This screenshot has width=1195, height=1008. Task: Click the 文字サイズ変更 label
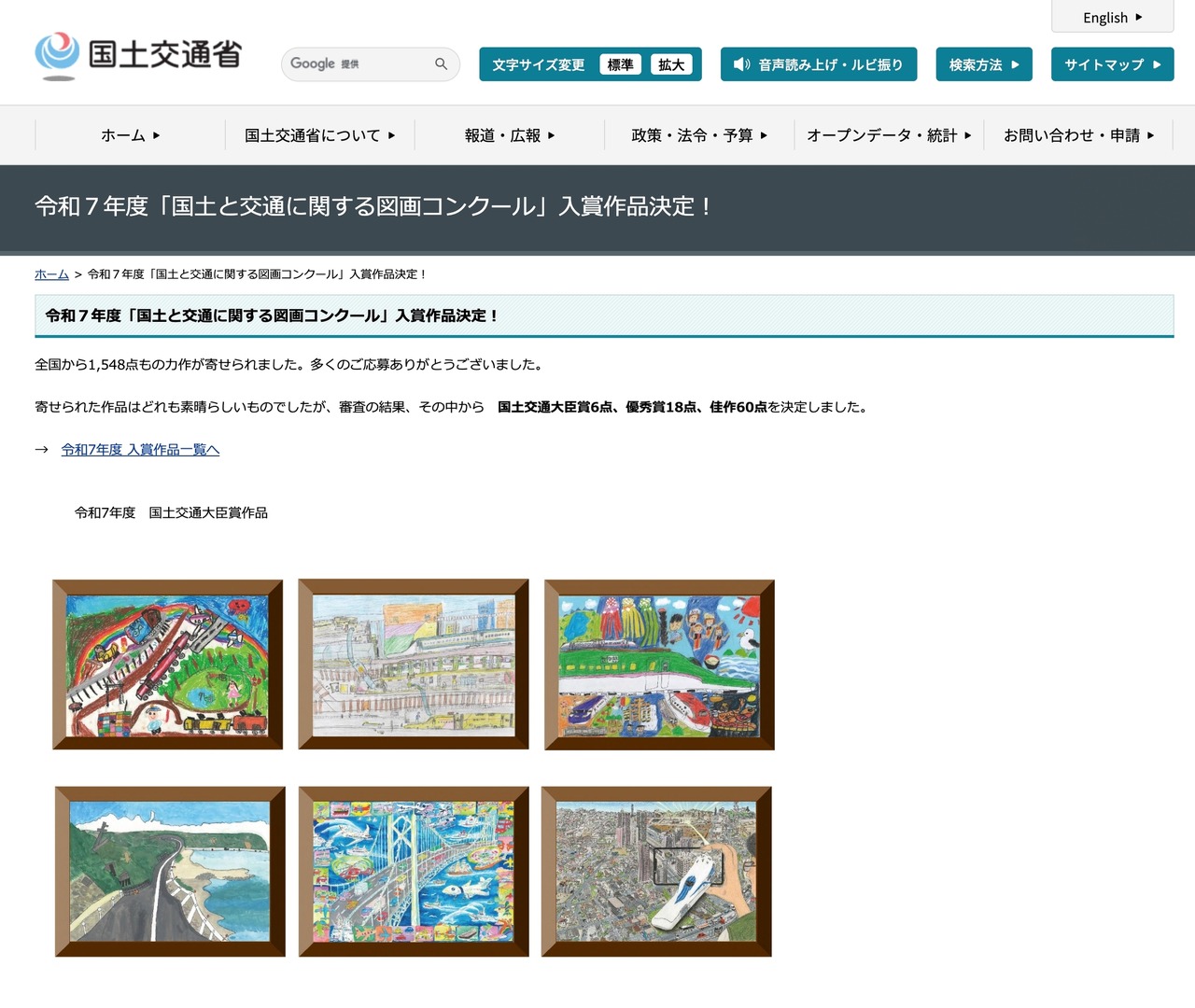[539, 64]
